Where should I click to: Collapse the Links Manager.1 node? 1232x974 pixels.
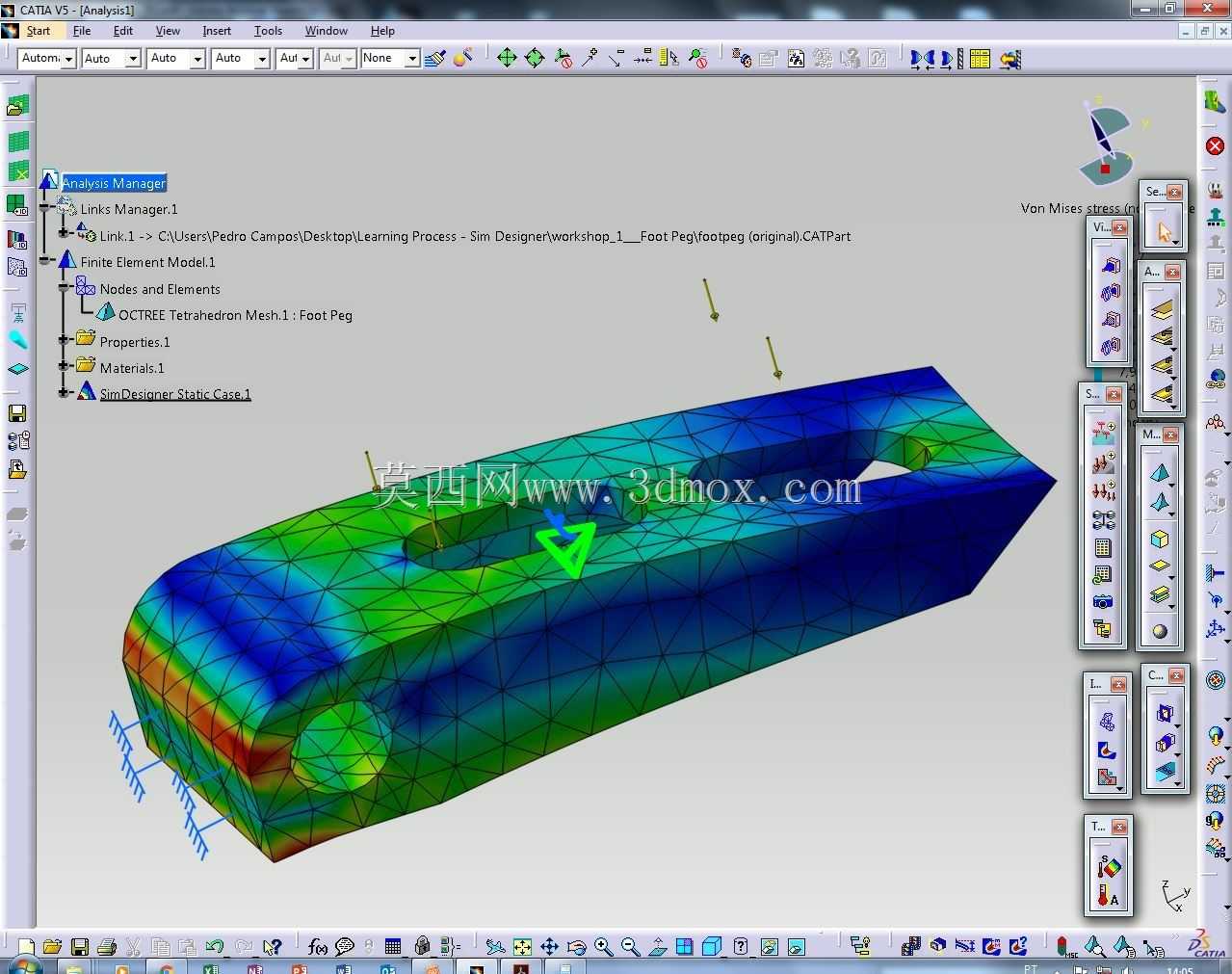tap(45, 208)
